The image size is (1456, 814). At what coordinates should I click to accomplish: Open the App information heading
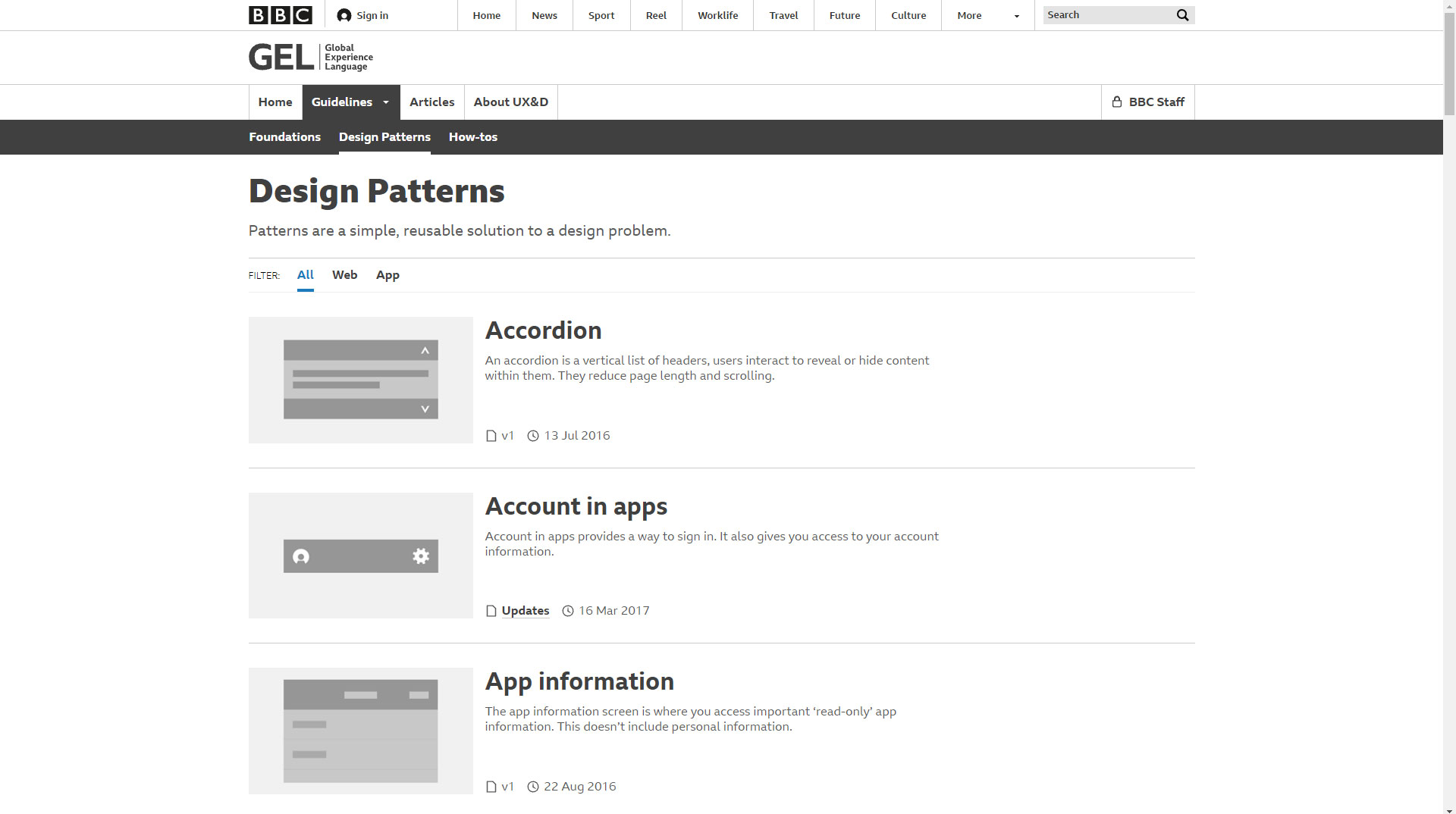[579, 681]
